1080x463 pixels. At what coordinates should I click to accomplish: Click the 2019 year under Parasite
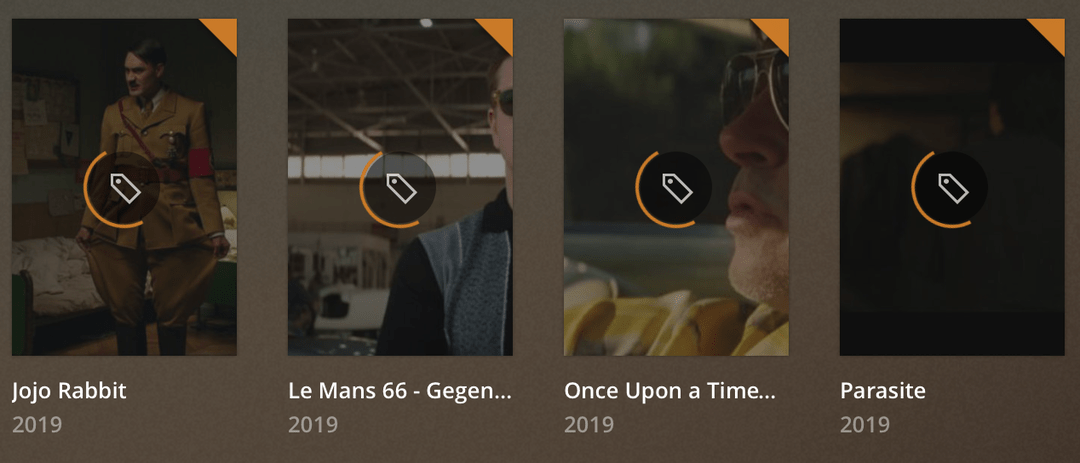pyautogui.click(x=865, y=425)
